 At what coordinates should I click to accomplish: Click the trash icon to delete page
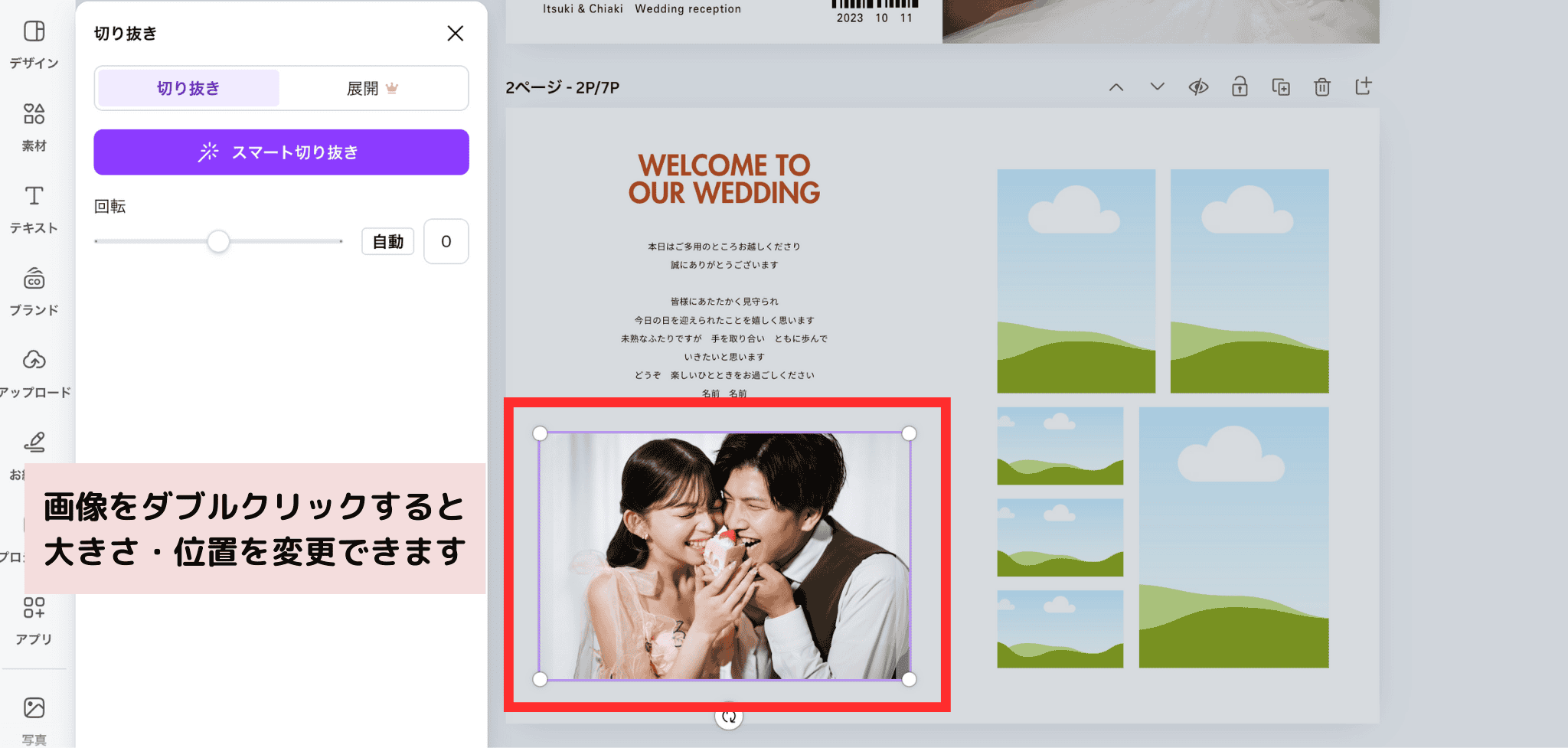click(x=1322, y=87)
